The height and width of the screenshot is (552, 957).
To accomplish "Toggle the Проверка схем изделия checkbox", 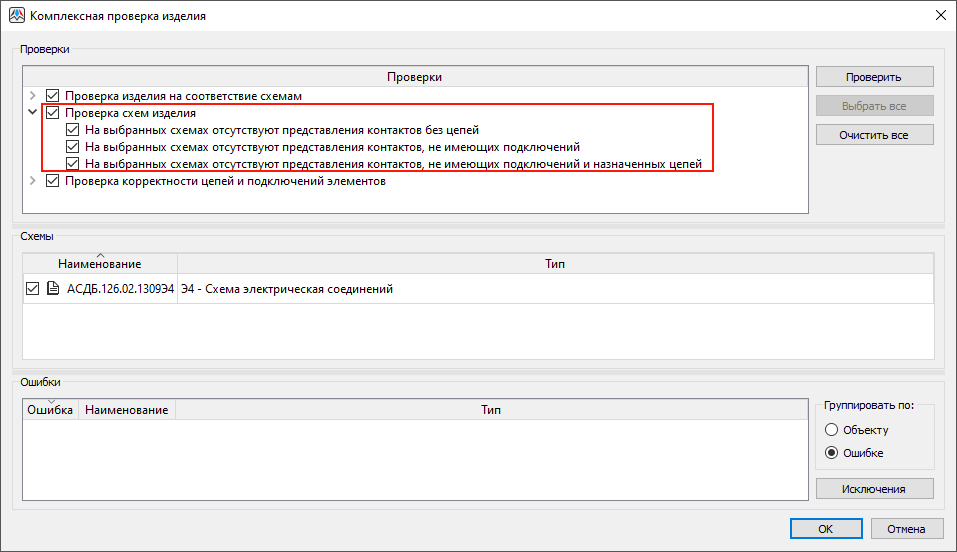I will coord(53,113).
